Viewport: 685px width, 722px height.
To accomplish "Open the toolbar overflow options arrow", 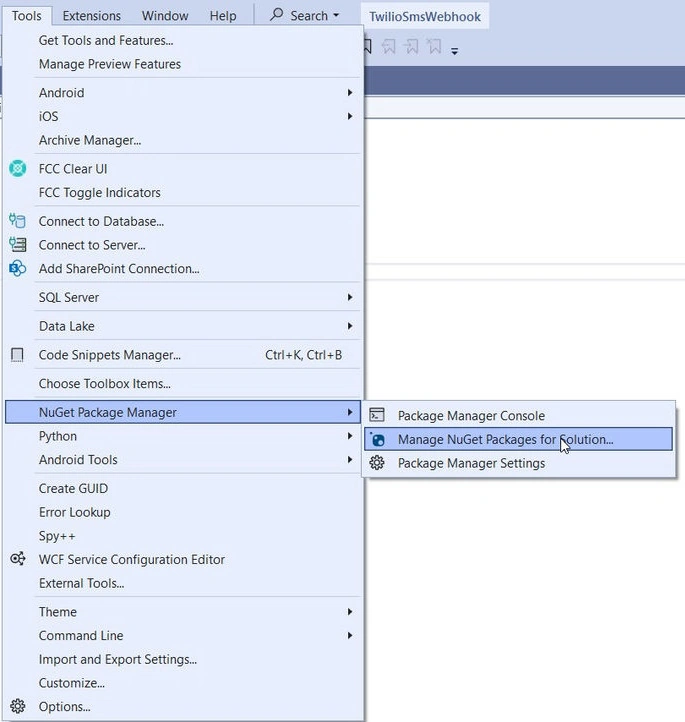I will [x=454, y=51].
